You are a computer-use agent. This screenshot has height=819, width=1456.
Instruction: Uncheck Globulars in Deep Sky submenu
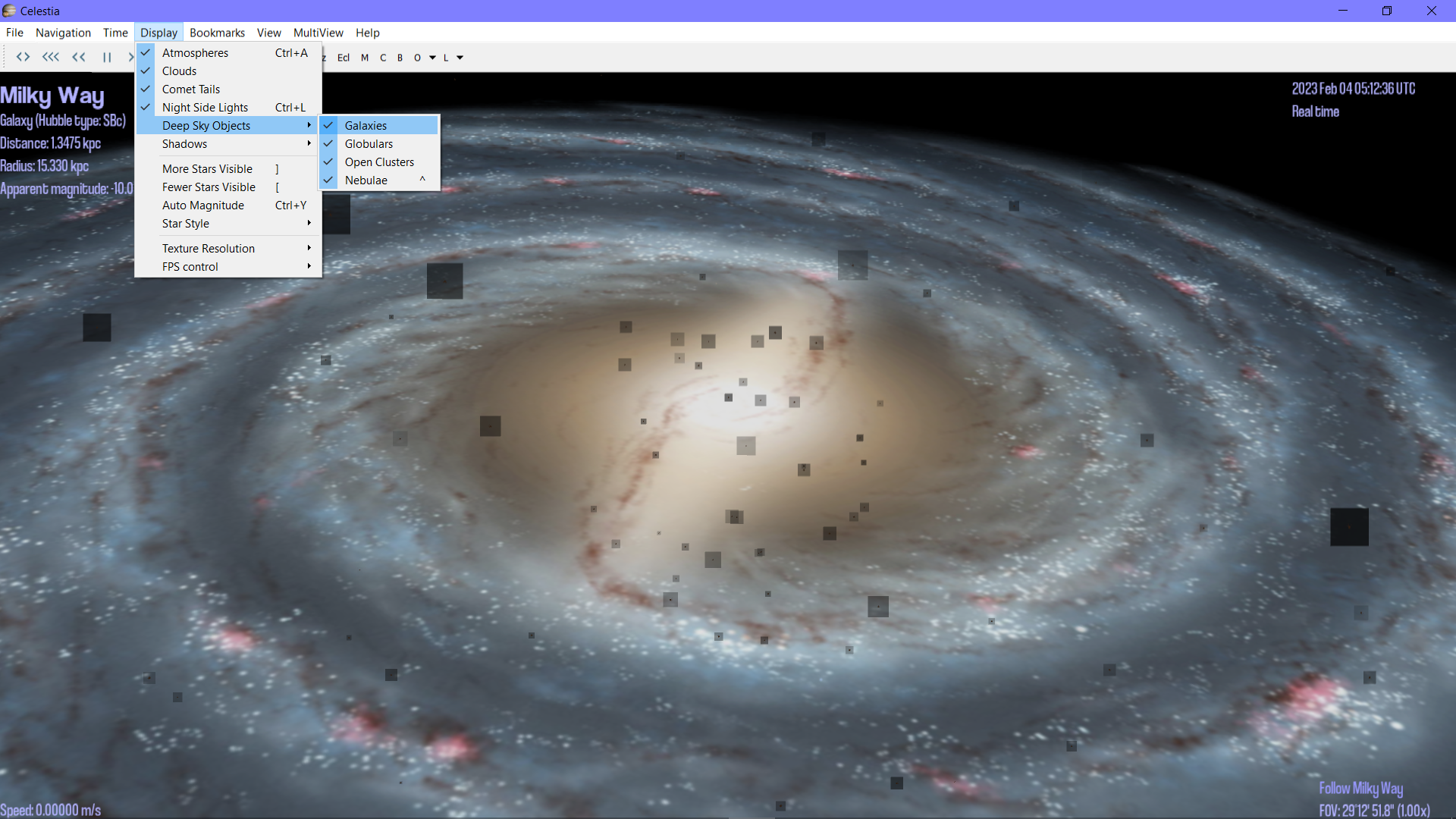(379, 144)
